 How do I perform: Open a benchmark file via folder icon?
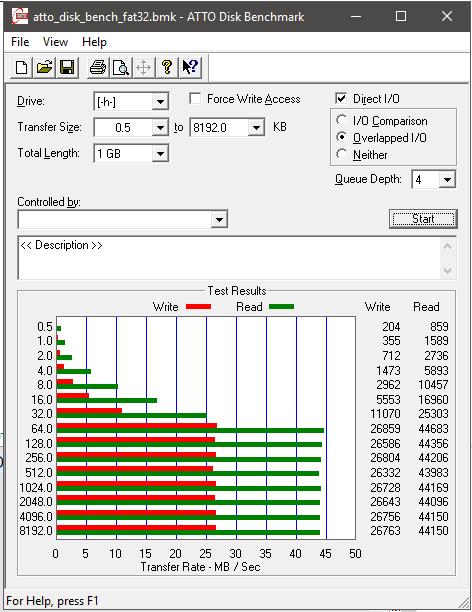click(44, 68)
